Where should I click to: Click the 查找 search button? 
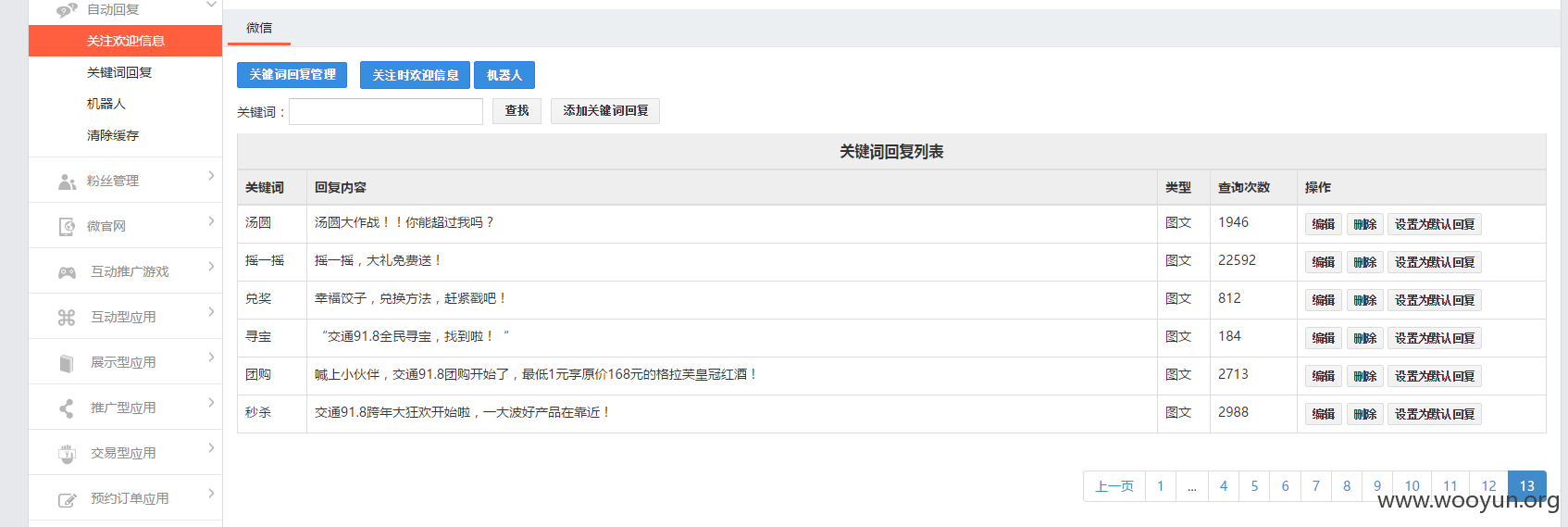coord(516,111)
